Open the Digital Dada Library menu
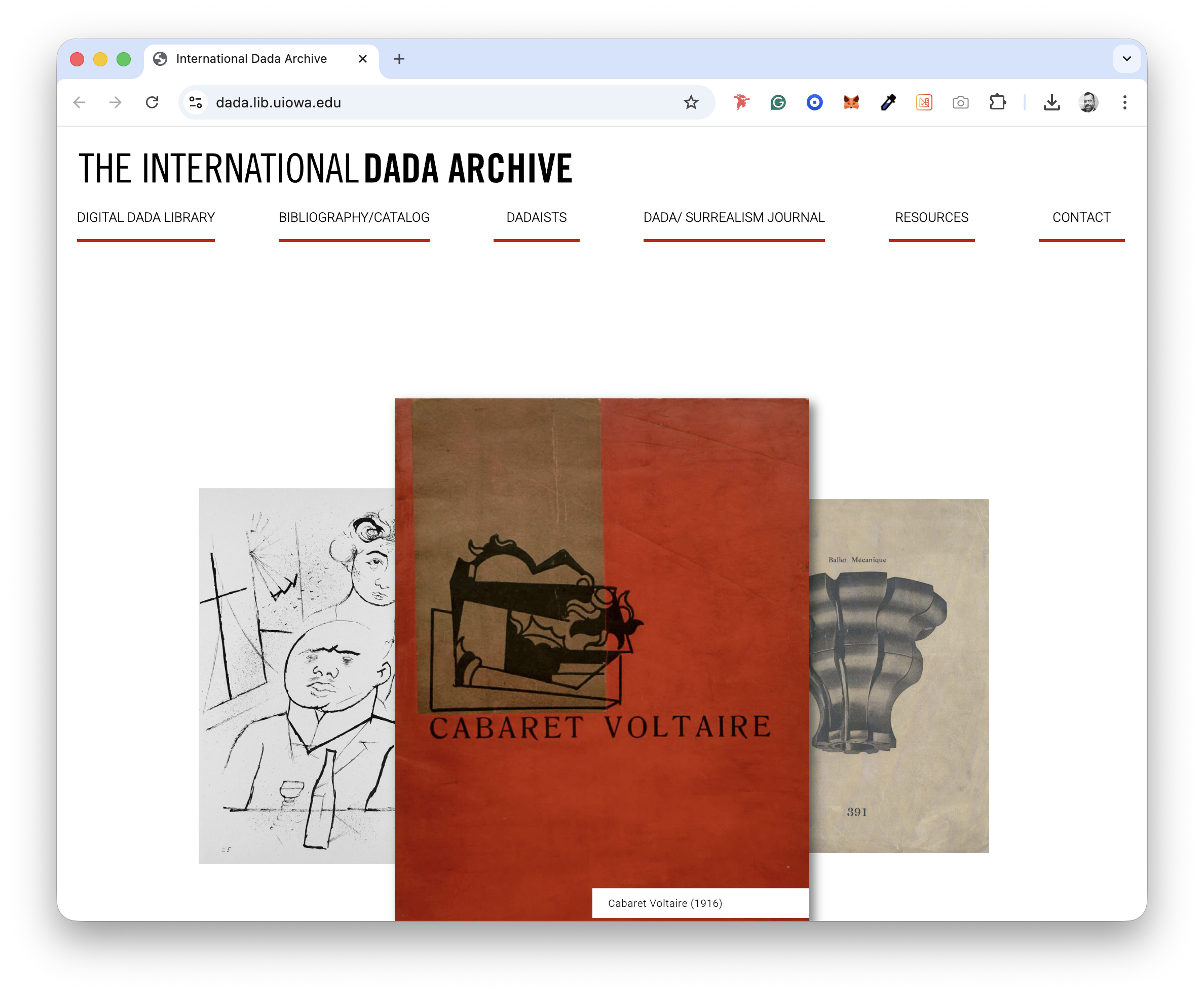 tap(145, 218)
